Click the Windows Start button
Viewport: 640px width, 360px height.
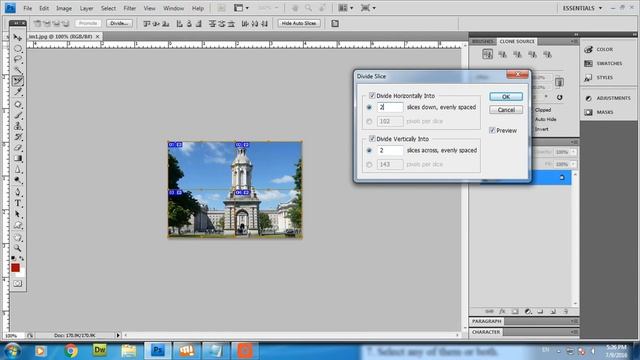(12, 351)
